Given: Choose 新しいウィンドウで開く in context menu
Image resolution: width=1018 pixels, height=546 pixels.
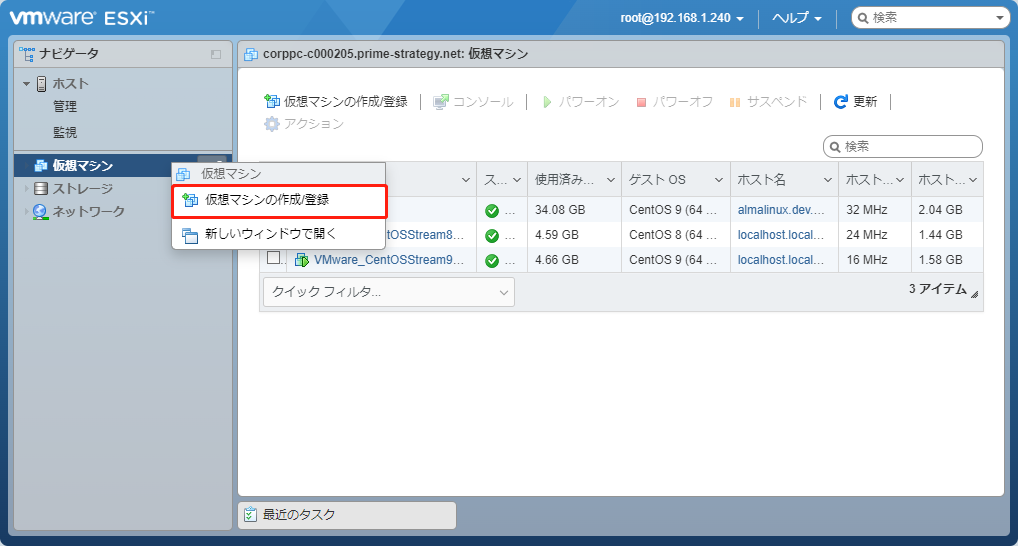Looking at the screenshot, I should [x=279, y=234].
